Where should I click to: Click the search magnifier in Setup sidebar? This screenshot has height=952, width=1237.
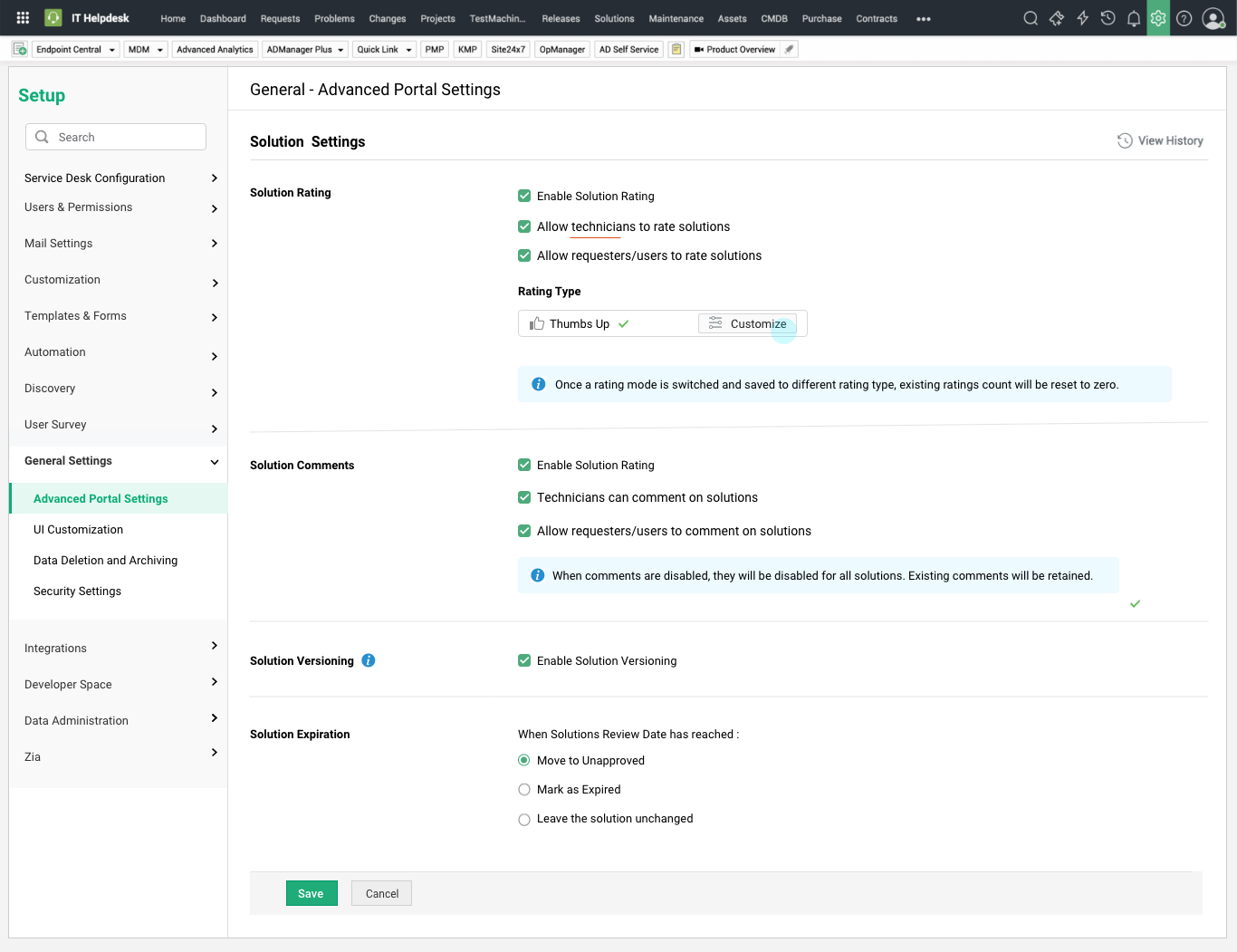pos(42,137)
